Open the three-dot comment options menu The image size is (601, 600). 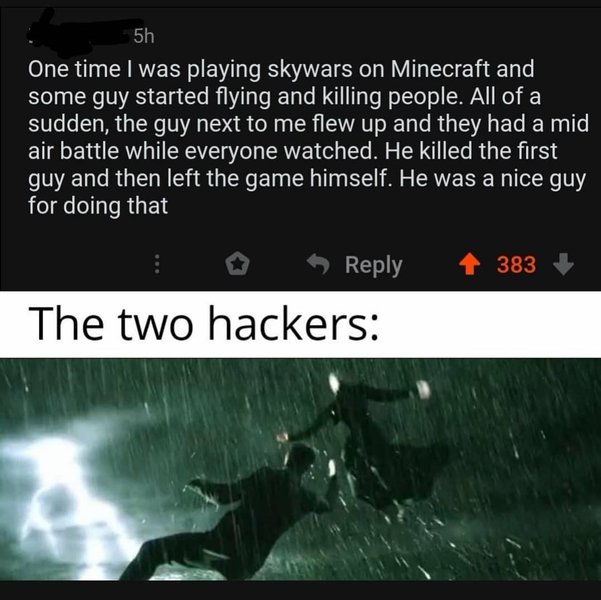[156, 265]
